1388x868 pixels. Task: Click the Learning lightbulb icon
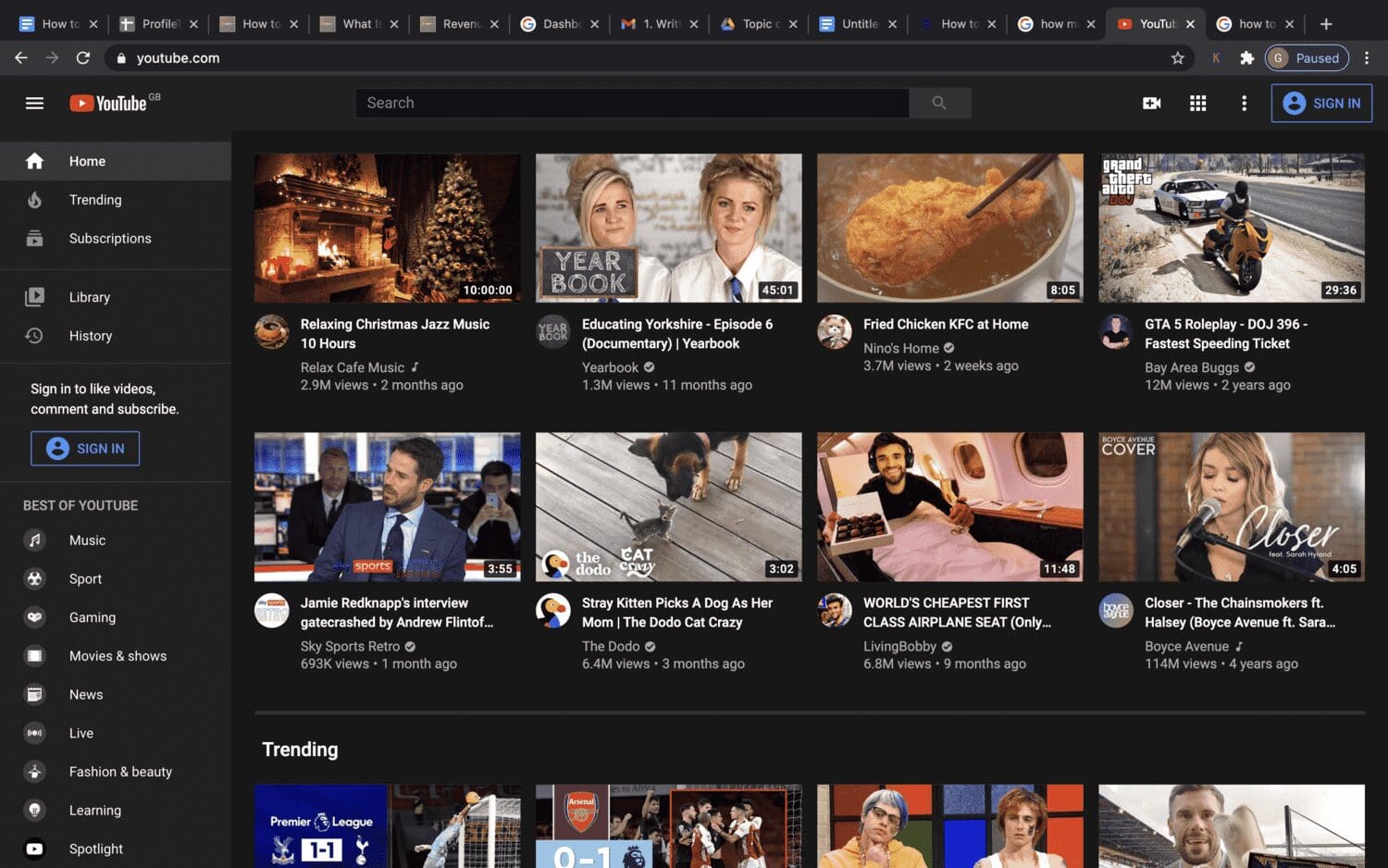[x=34, y=810]
